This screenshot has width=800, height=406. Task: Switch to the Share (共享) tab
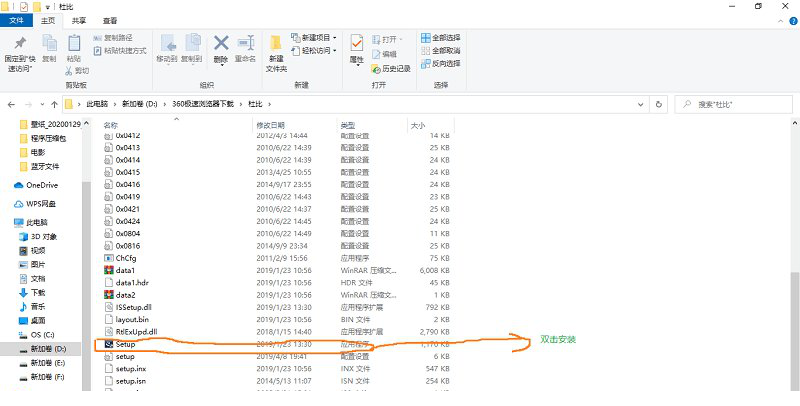[x=79, y=21]
